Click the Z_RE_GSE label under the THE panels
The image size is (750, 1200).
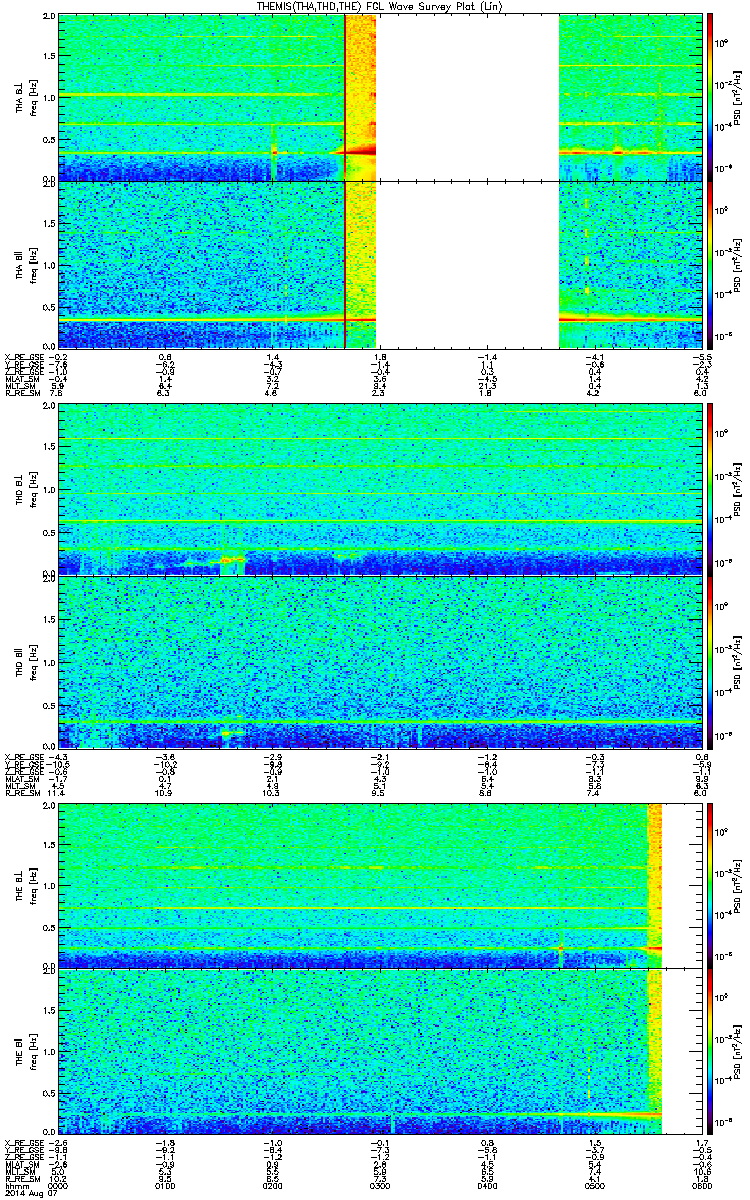(x=25, y=1156)
